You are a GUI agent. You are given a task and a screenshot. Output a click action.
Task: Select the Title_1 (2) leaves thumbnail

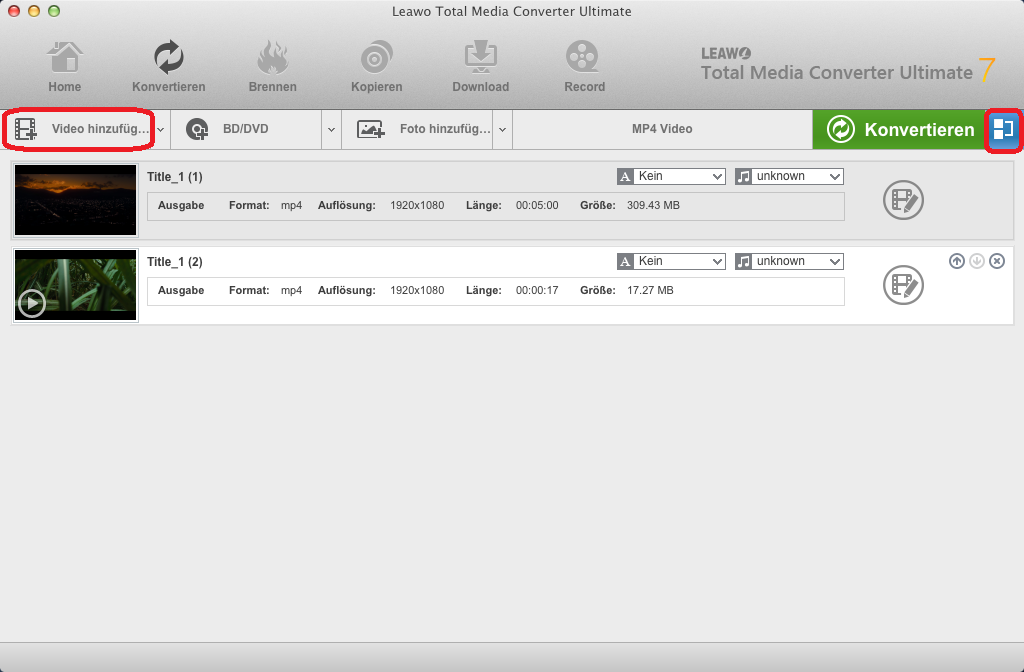(x=76, y=285)
